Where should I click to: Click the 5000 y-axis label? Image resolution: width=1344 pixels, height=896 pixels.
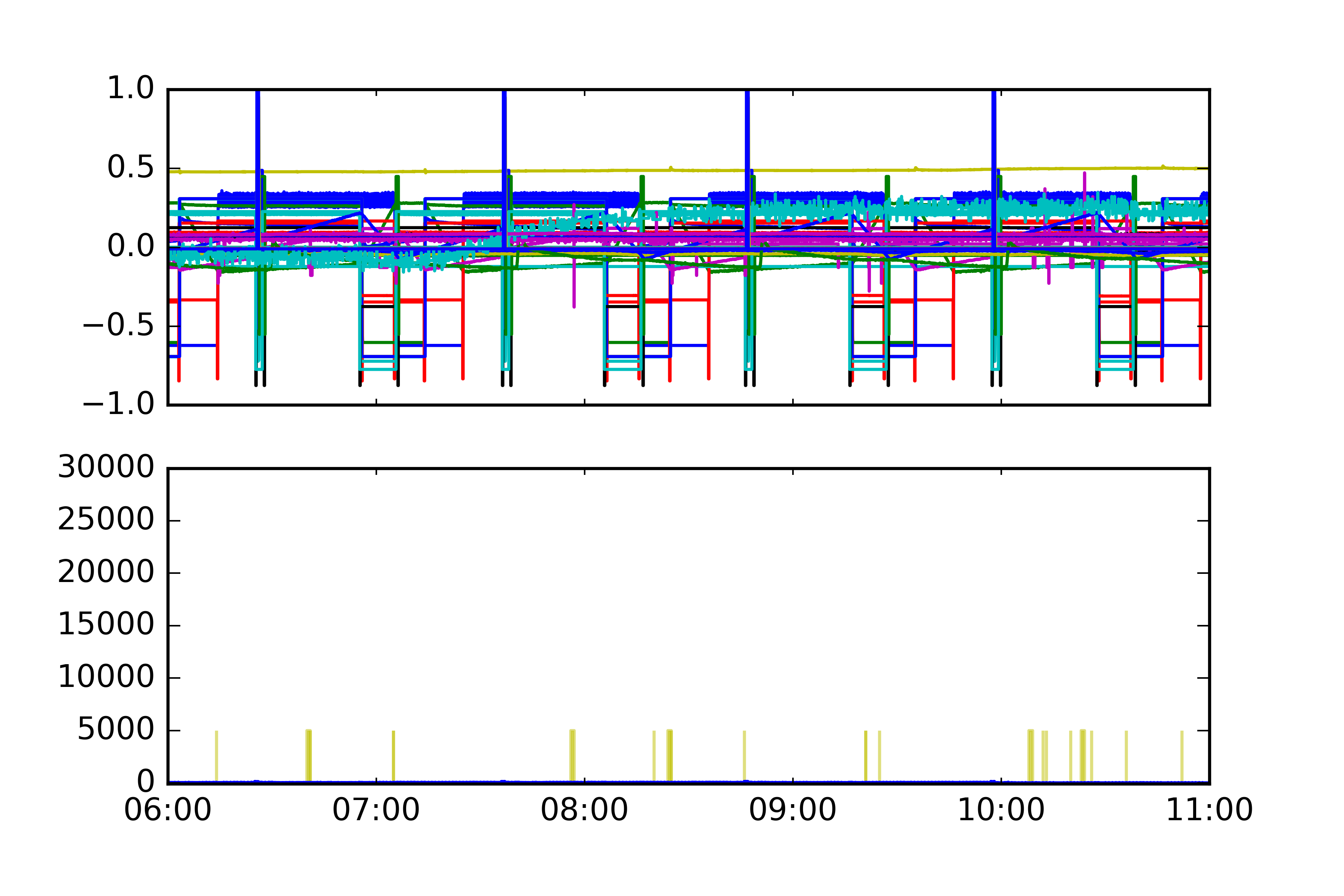point(115,730)
